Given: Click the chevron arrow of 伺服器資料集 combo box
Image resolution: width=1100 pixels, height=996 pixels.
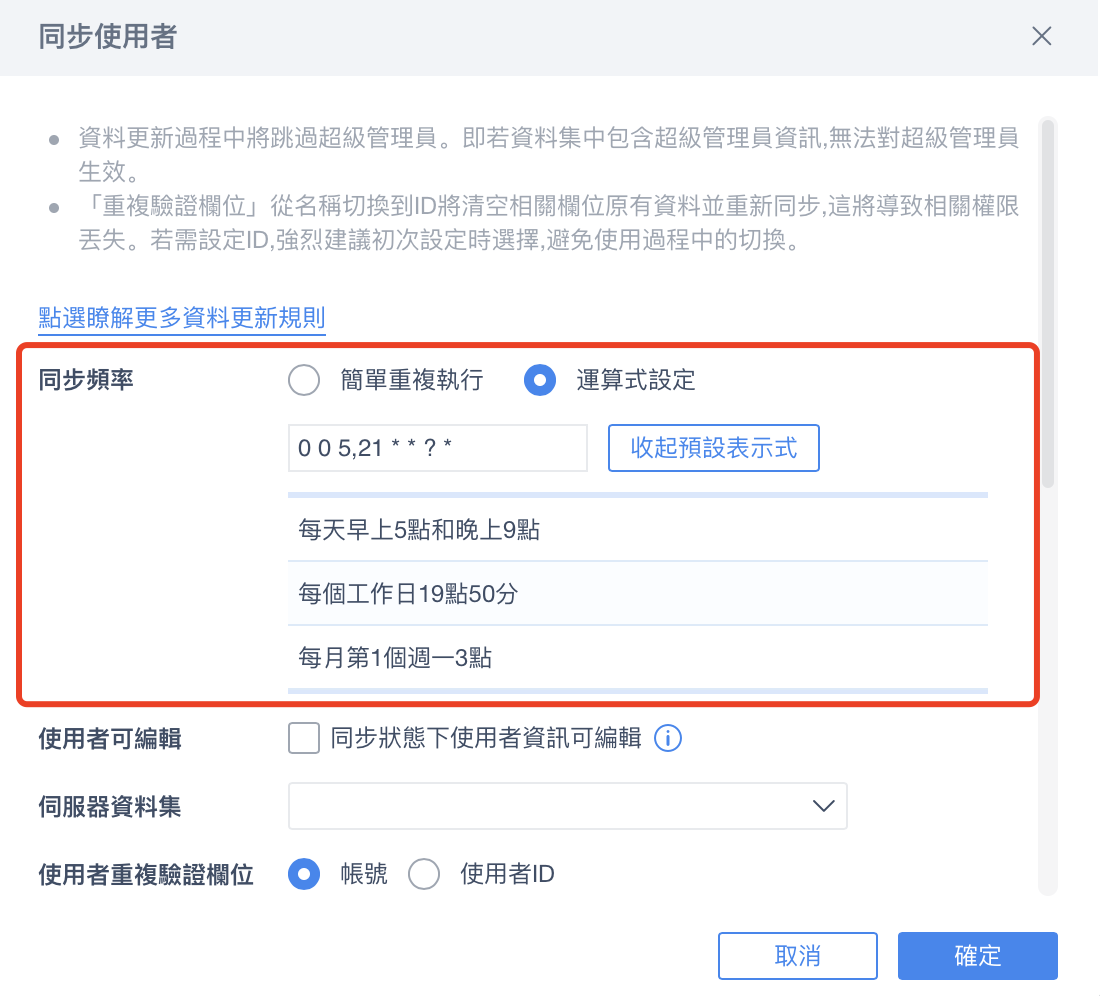Looking at the screenshot, I should coord(823,806).
